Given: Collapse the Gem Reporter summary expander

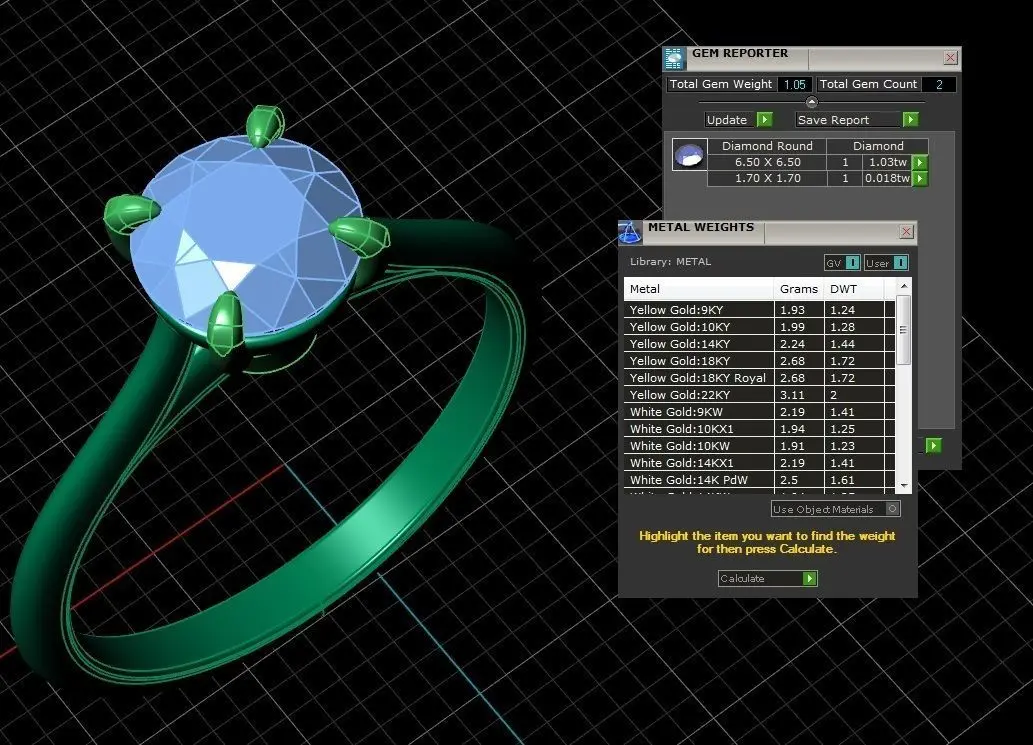Looking at the screenshot, I should click(x=812, y=102).
